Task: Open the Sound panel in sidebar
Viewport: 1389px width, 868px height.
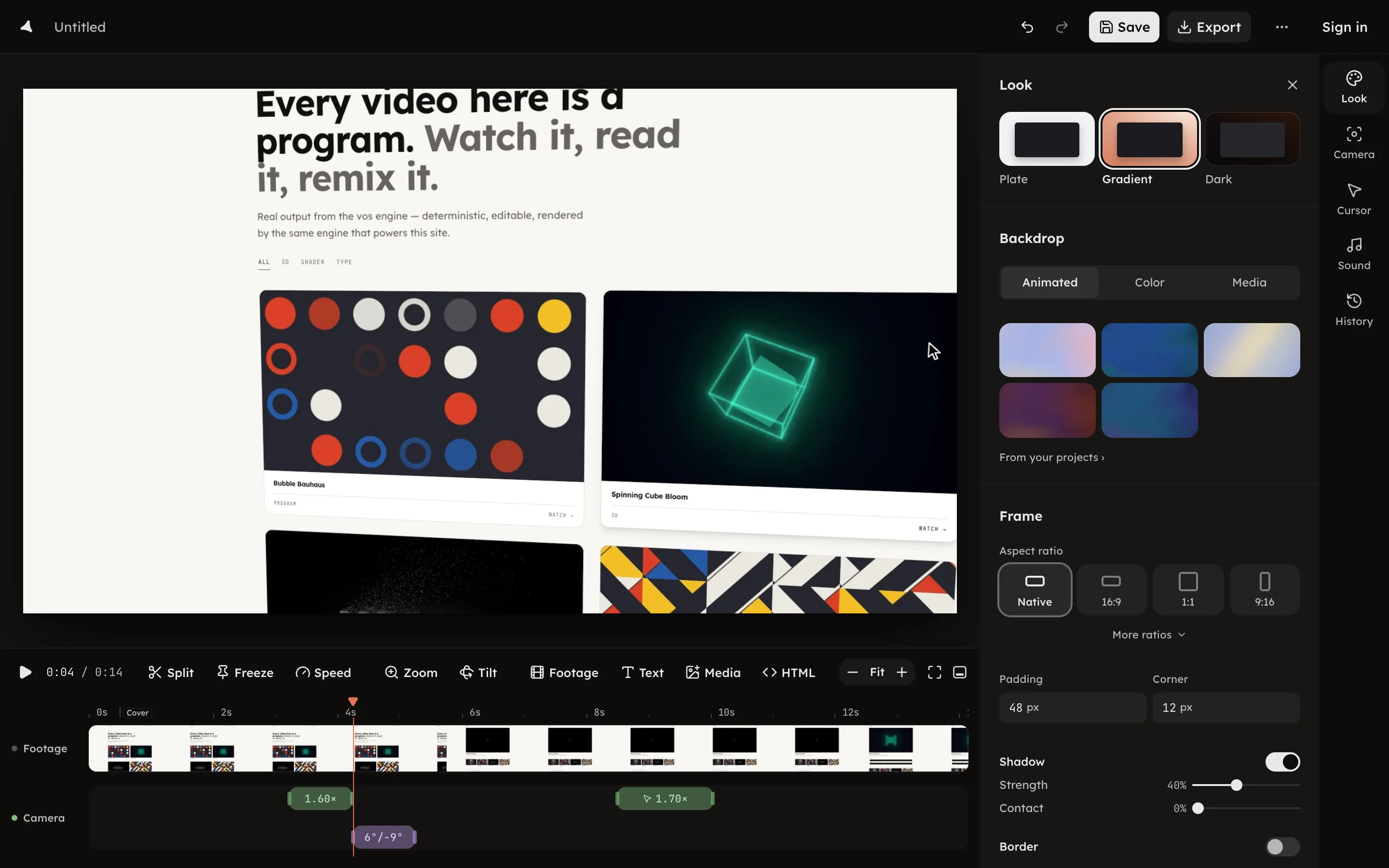Action: [1353, 254]
